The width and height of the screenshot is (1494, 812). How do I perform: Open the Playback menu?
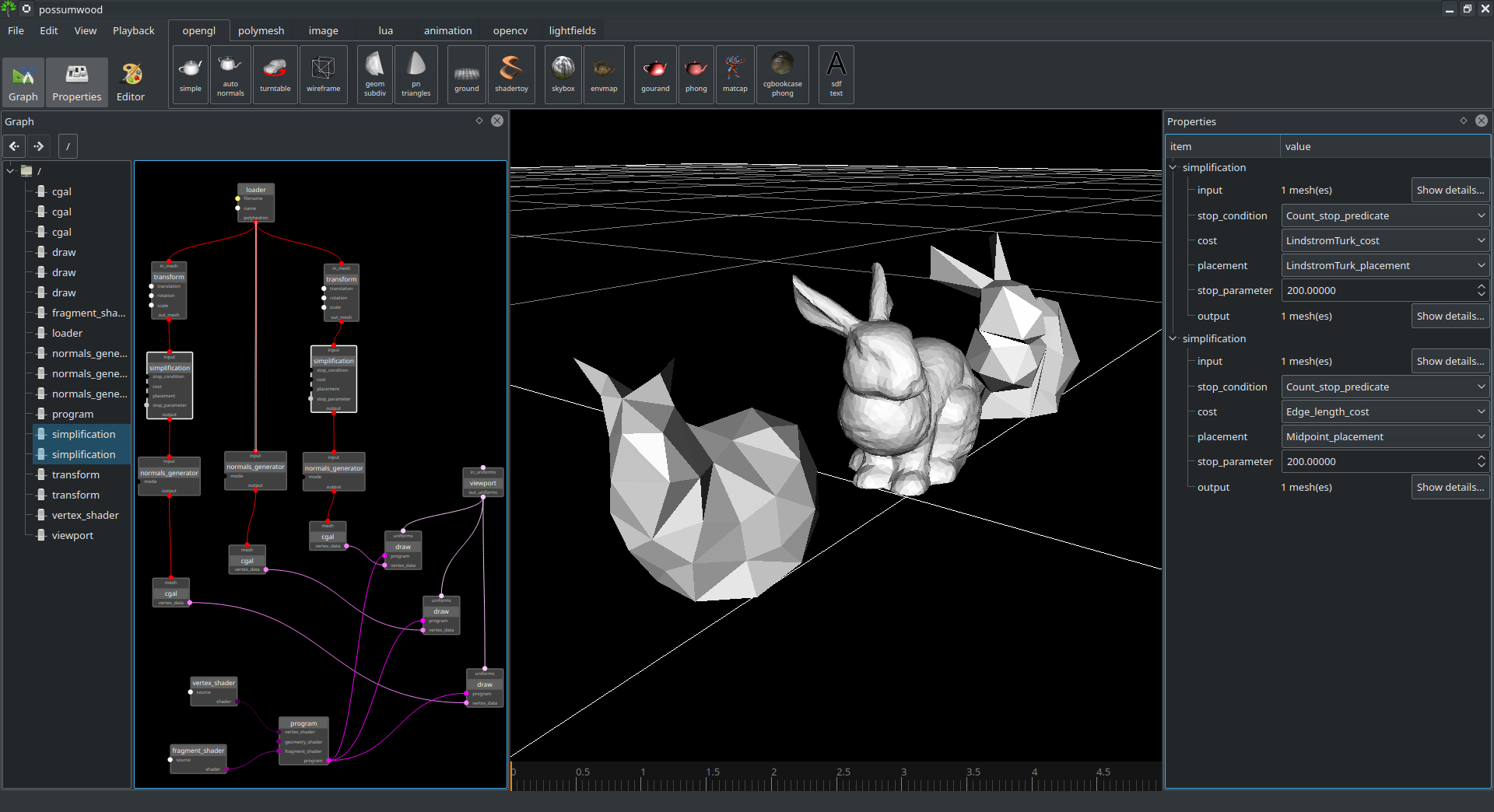(x=134, y=30)
